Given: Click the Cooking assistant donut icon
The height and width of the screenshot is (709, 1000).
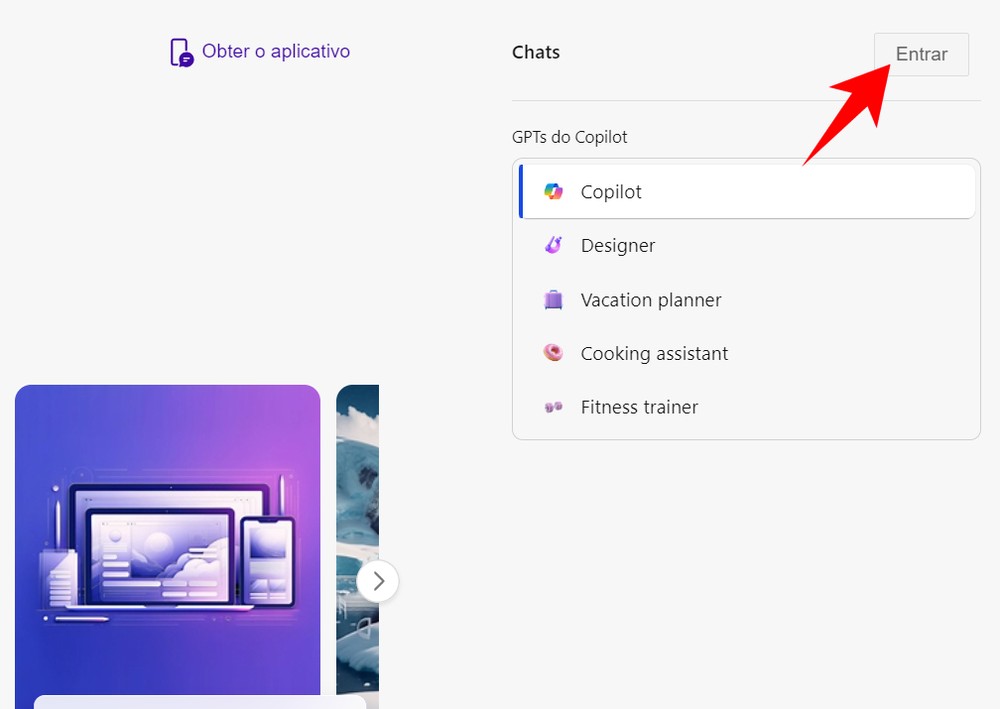Looking at the screenshot, I should 553,353.
